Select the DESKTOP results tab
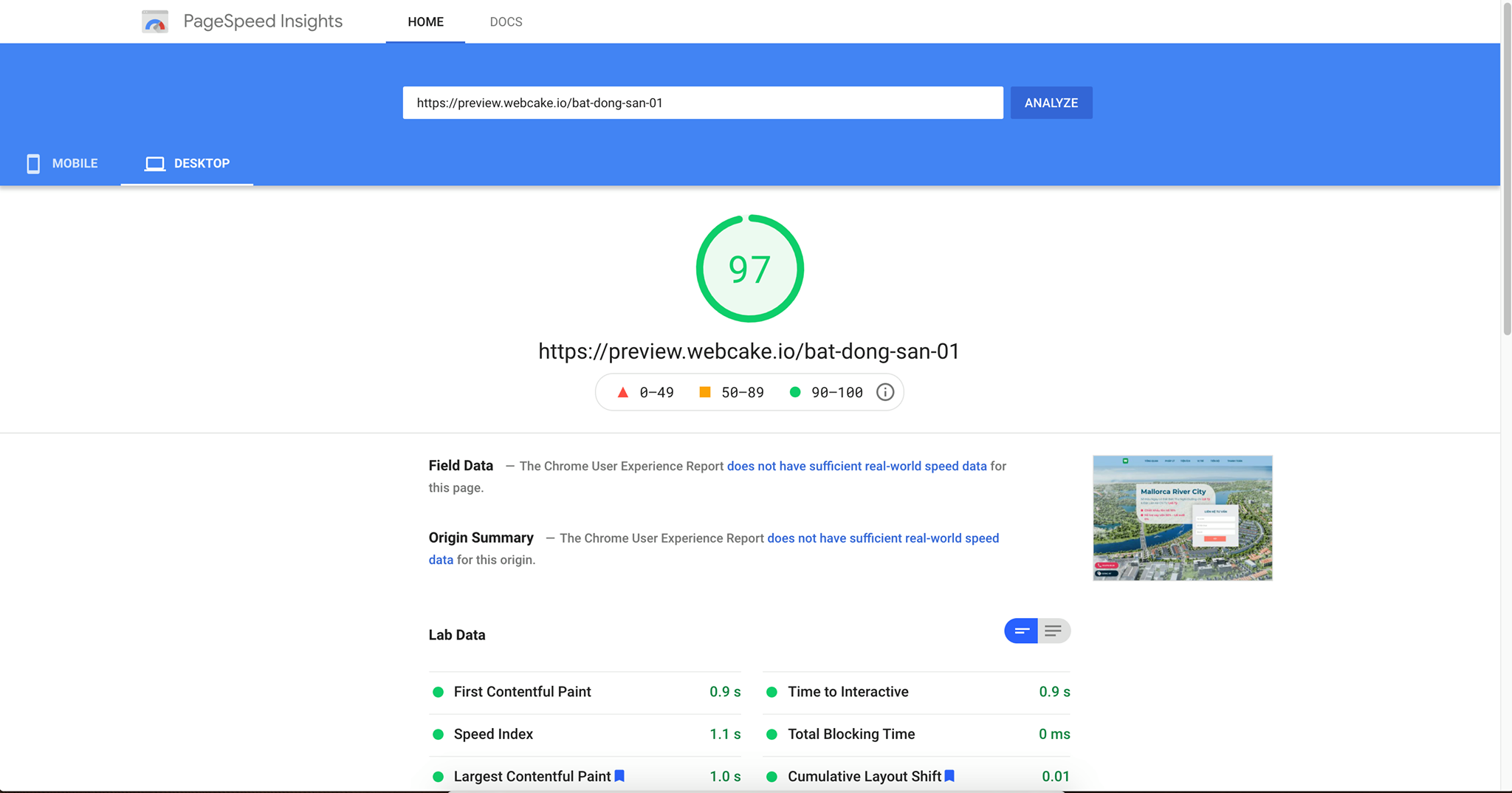 tap(188, 163)
